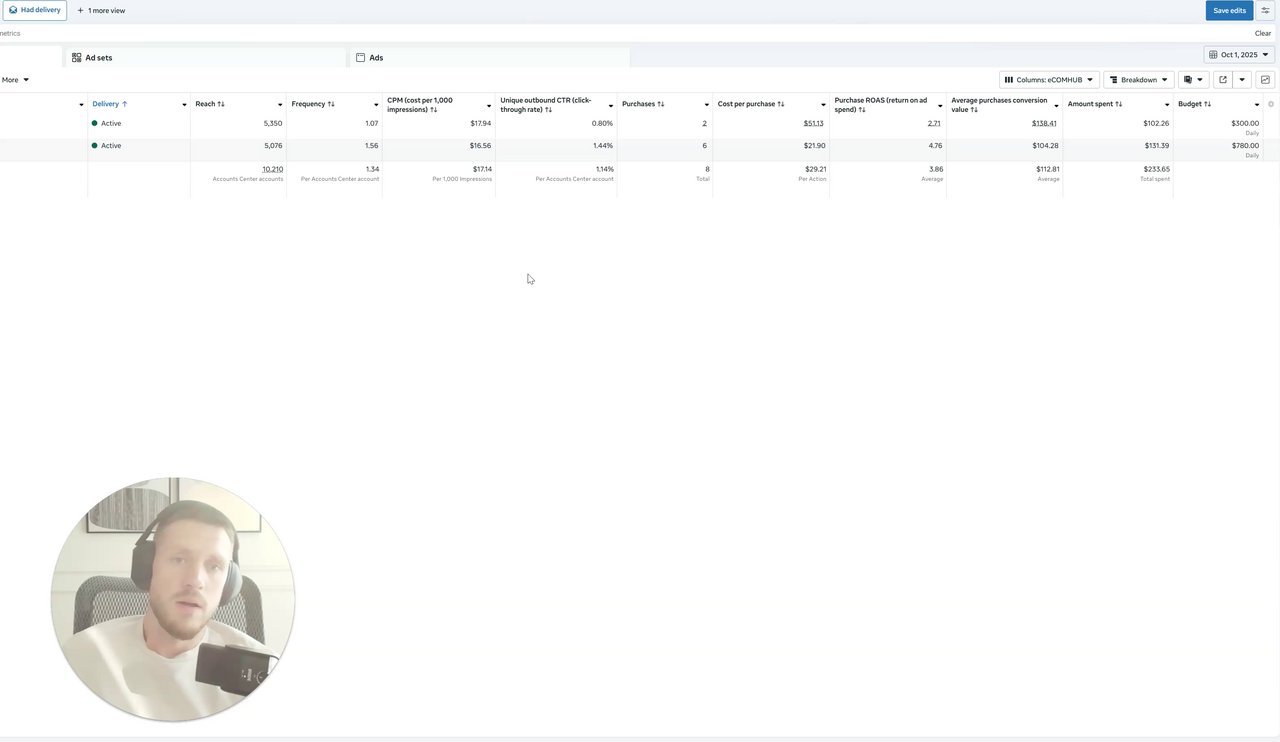
Task: Open the Oct 1, 2025 date picker
Action: click(x=1239, y=55)
